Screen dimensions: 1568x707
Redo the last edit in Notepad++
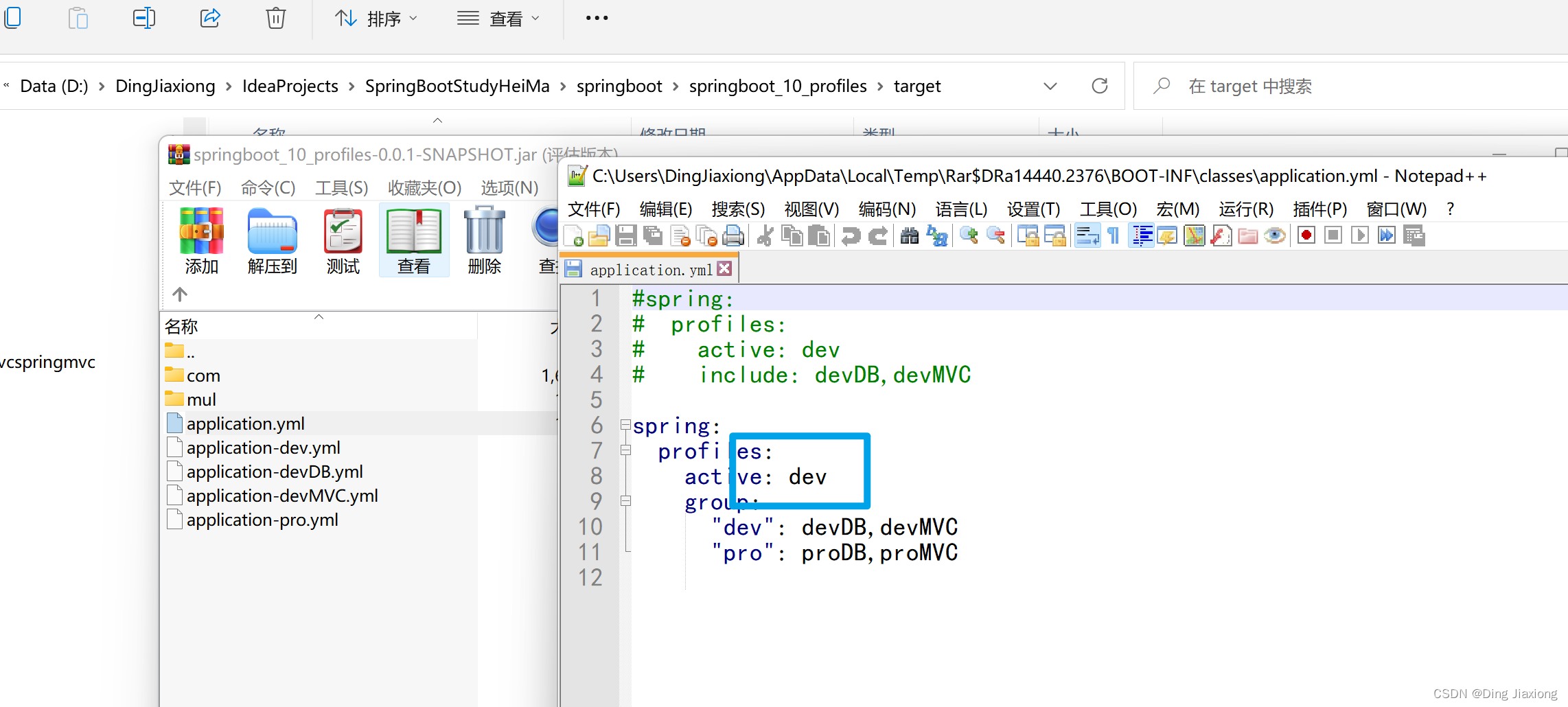coord(877,236)
